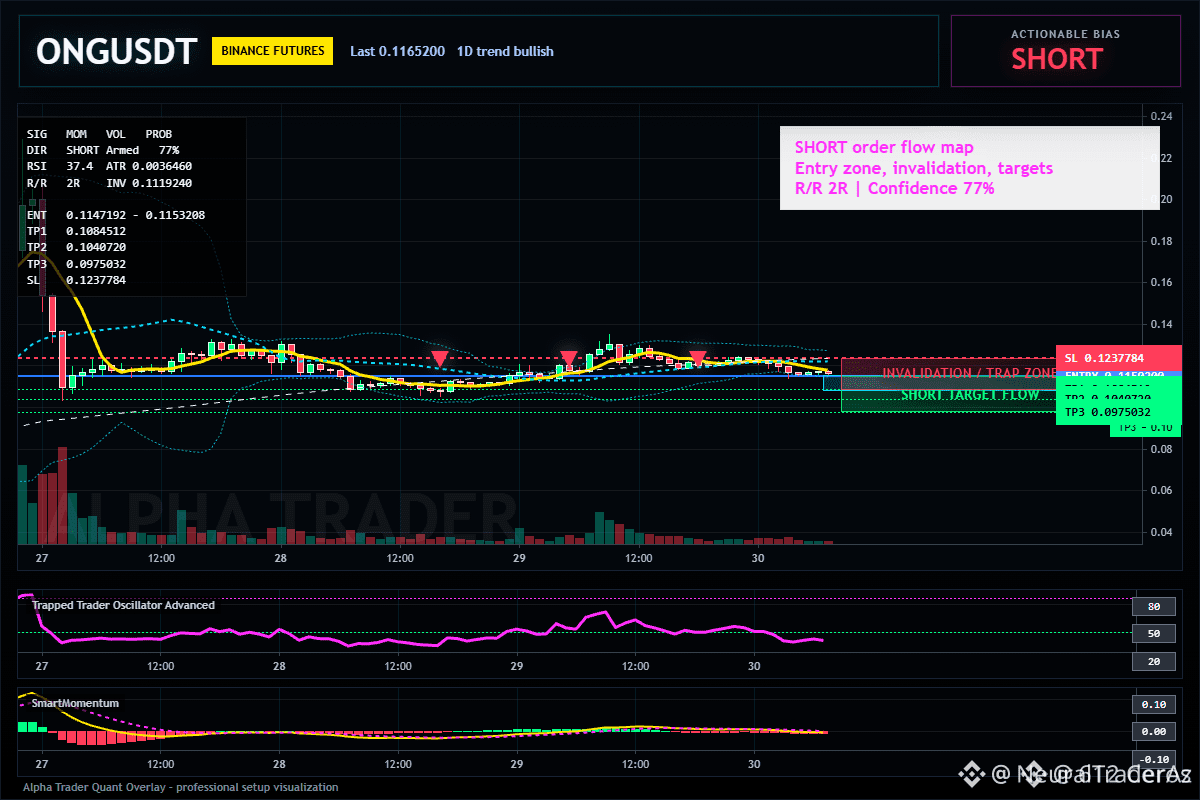Click Entry zone, invalidation, targets annotation line
This screenshot has height=800, width=1200.
924,168
